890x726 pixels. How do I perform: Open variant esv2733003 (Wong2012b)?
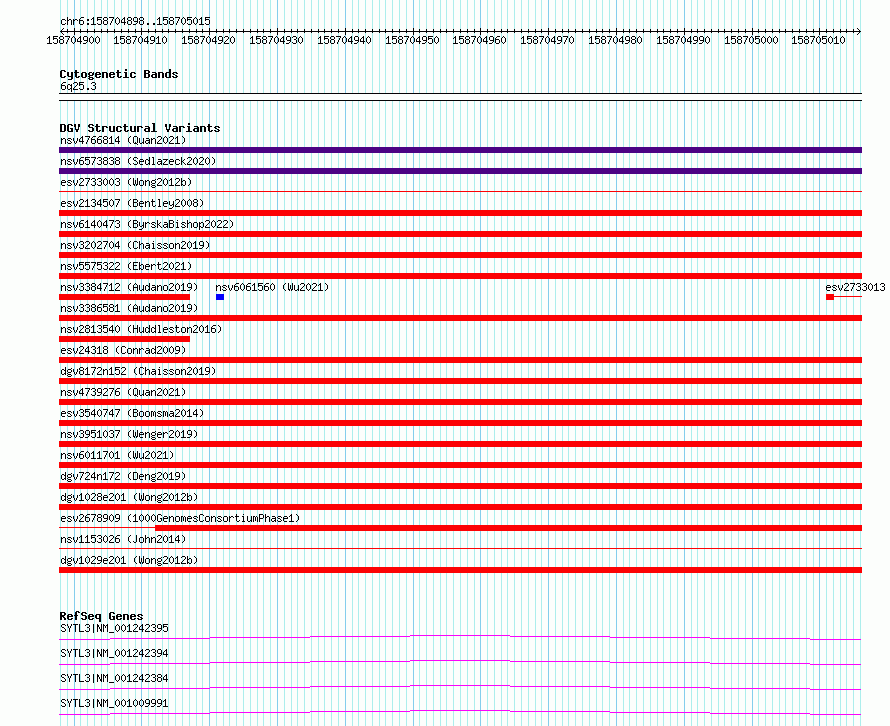coord(126,182)
